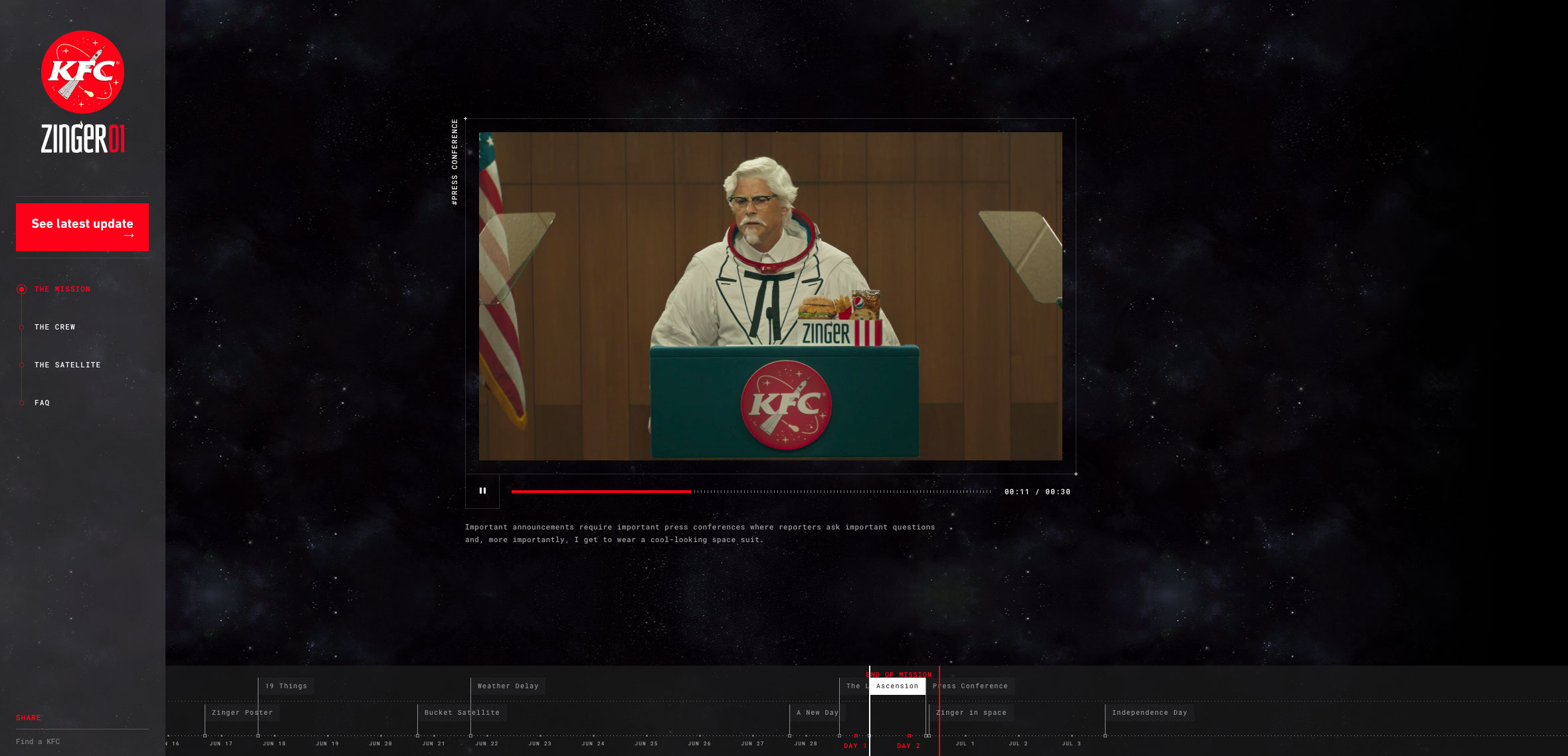Image resolution: width=1568 pixels, height=756 pixels.
Task: Click the JUL 3 date on timeline
Action: coord(1072,744)
